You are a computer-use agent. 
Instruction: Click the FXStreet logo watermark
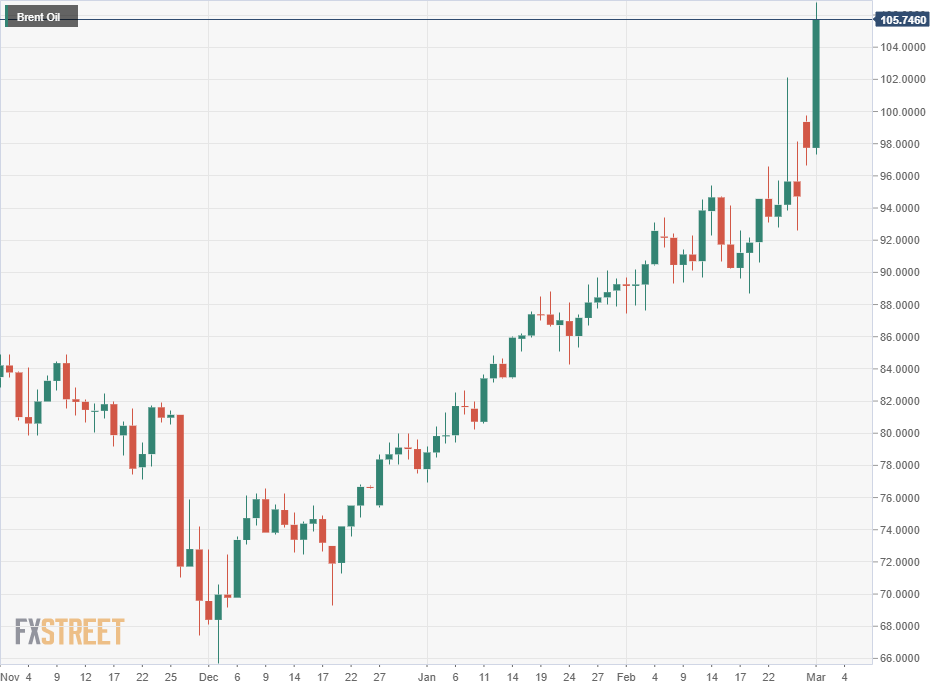[69, 632]
